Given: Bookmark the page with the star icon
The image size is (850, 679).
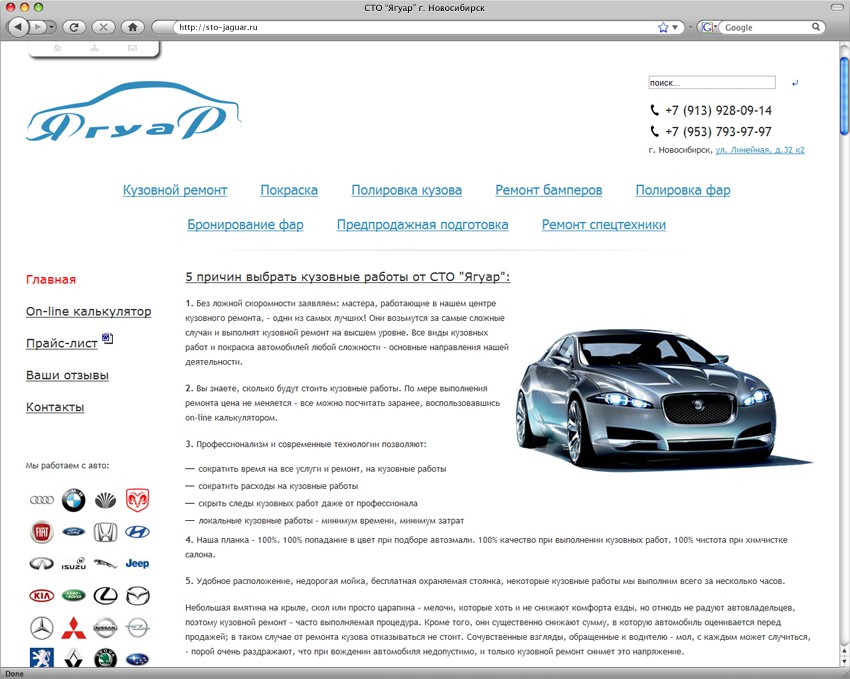Looking at the screenshot, I should 662,27.
